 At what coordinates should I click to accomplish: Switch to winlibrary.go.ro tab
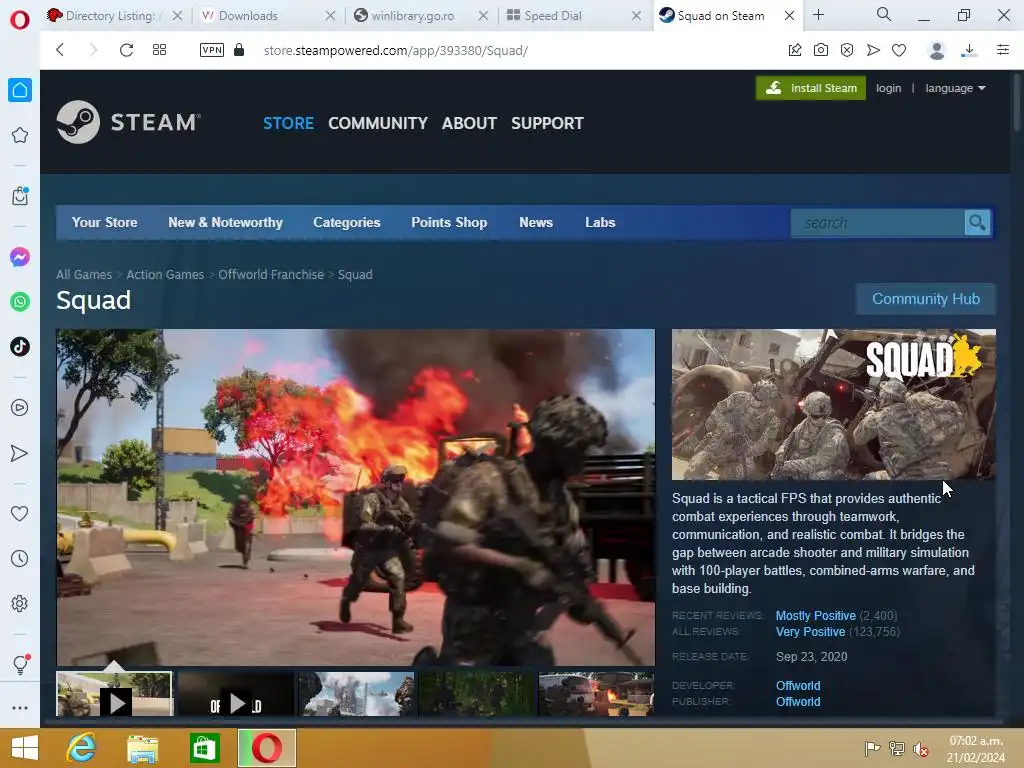tap(413, 16)
